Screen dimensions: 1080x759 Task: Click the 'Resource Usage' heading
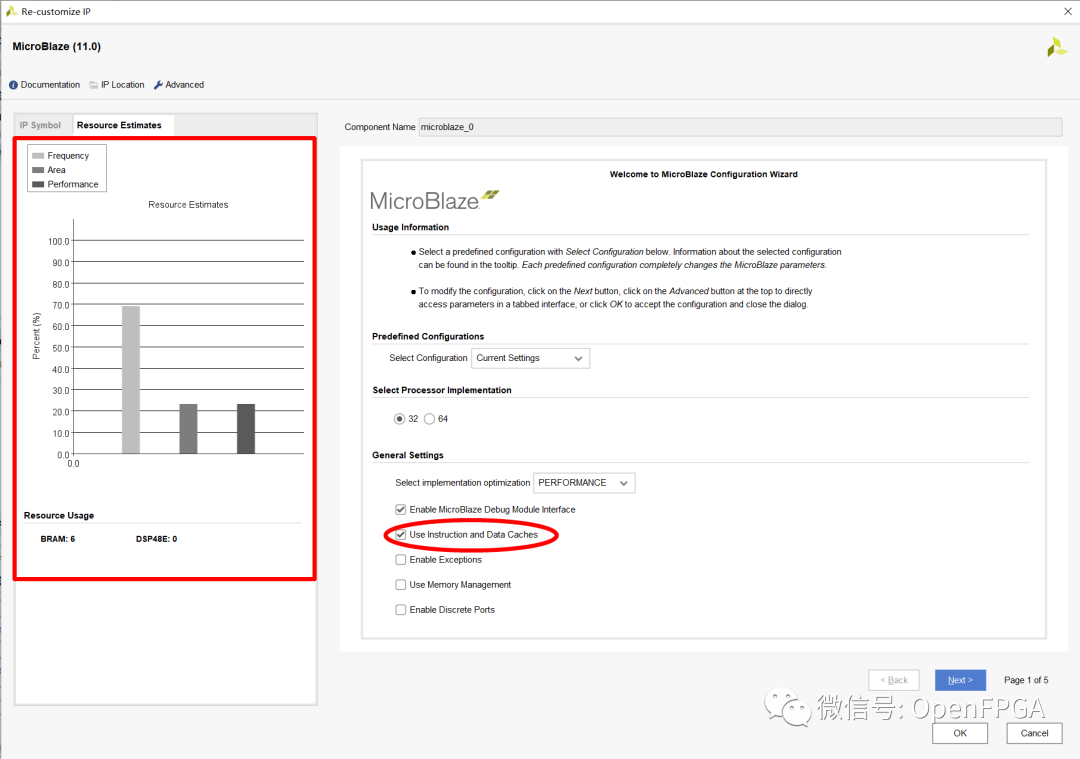(59, 515)
